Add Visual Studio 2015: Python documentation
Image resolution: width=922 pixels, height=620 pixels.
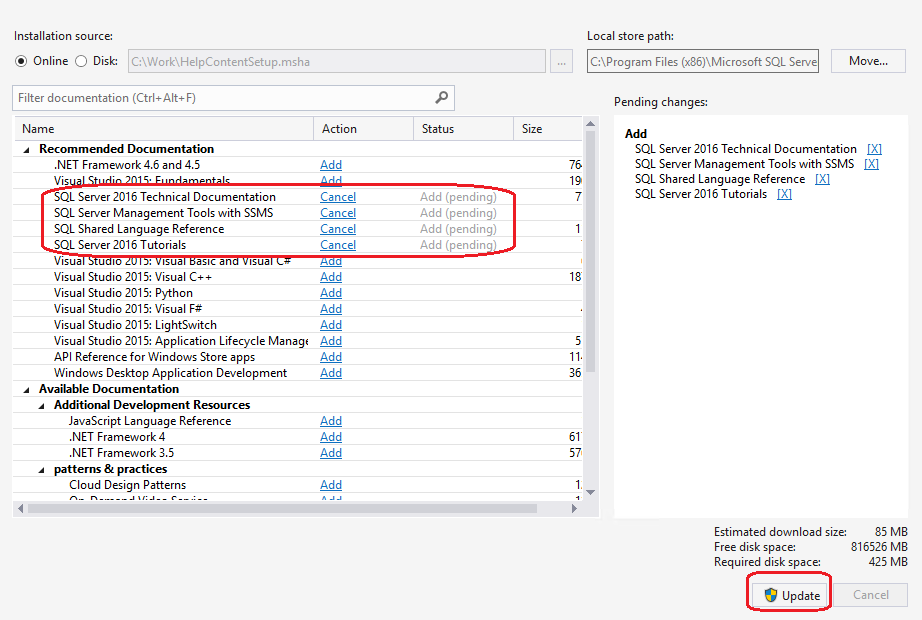[x=331, y=292]
